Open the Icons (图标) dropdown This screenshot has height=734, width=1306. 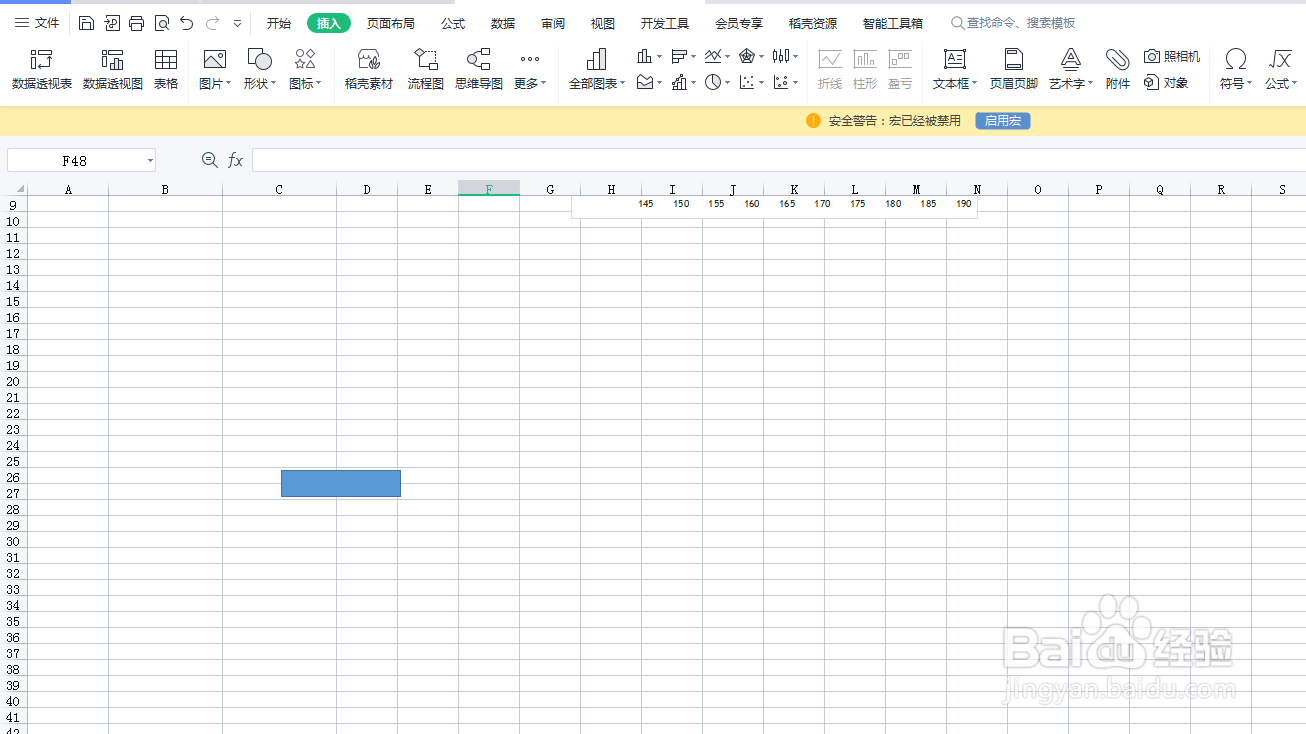[305, 70]
